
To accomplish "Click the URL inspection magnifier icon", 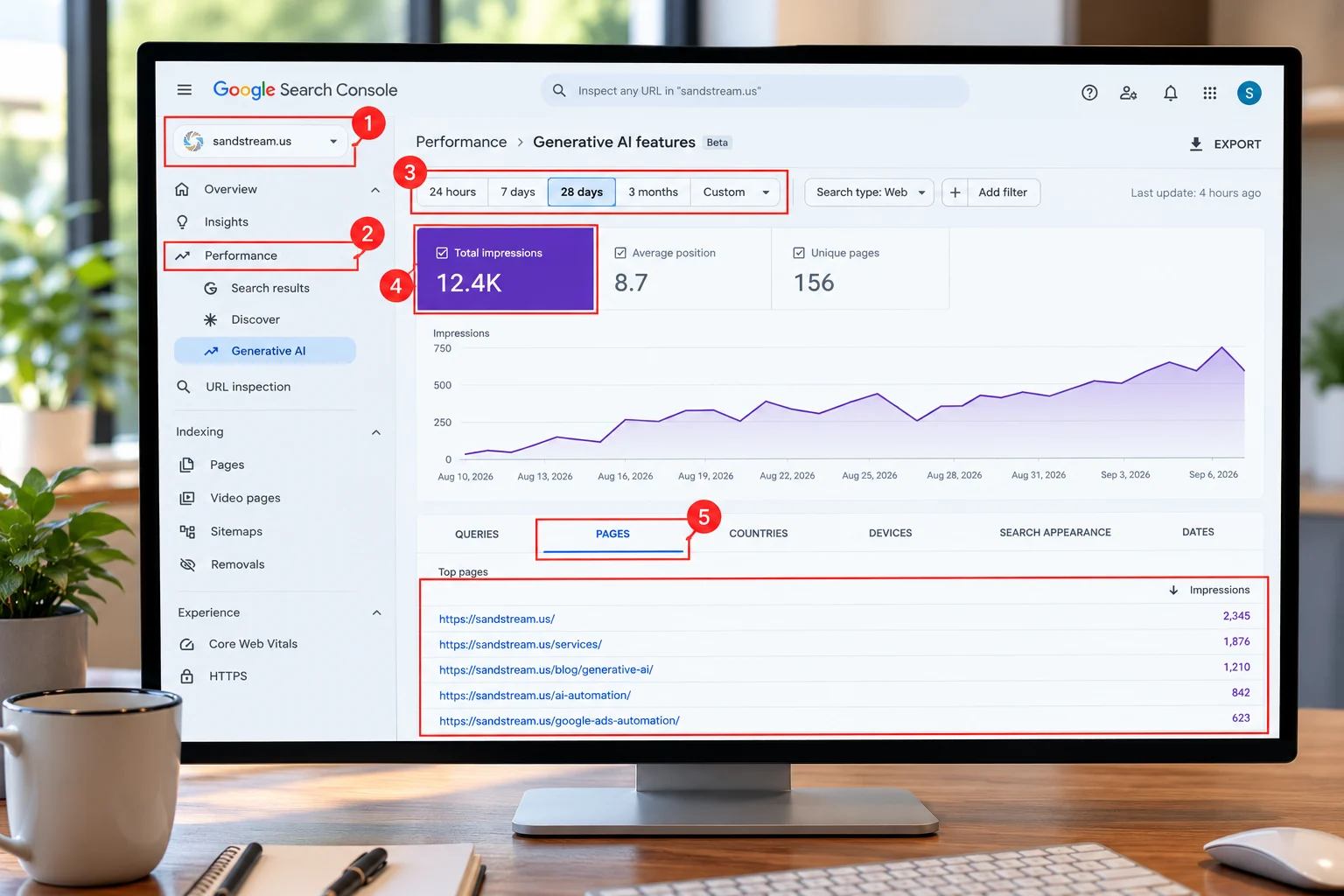I will (183, 387).
